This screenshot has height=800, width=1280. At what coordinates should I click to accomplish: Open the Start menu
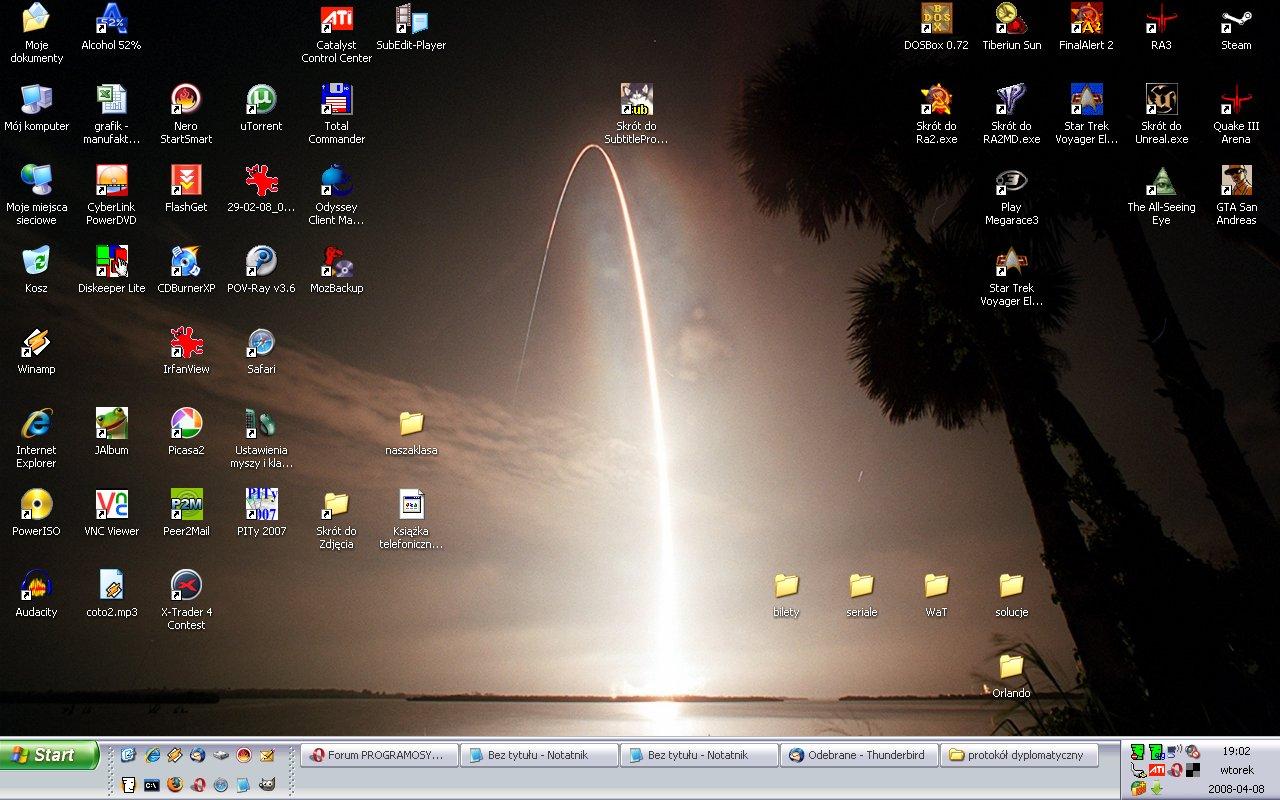[49, 755]
